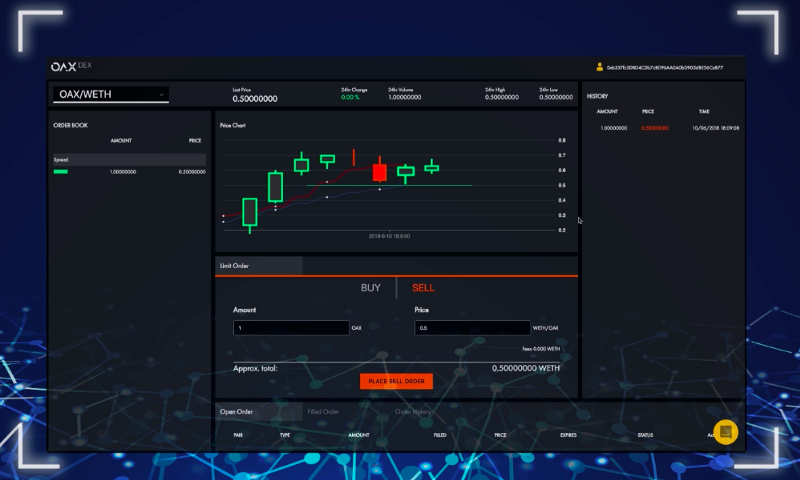Open the yellow chat widget bubble
800x480 pixels.
[x=726, y=432]
